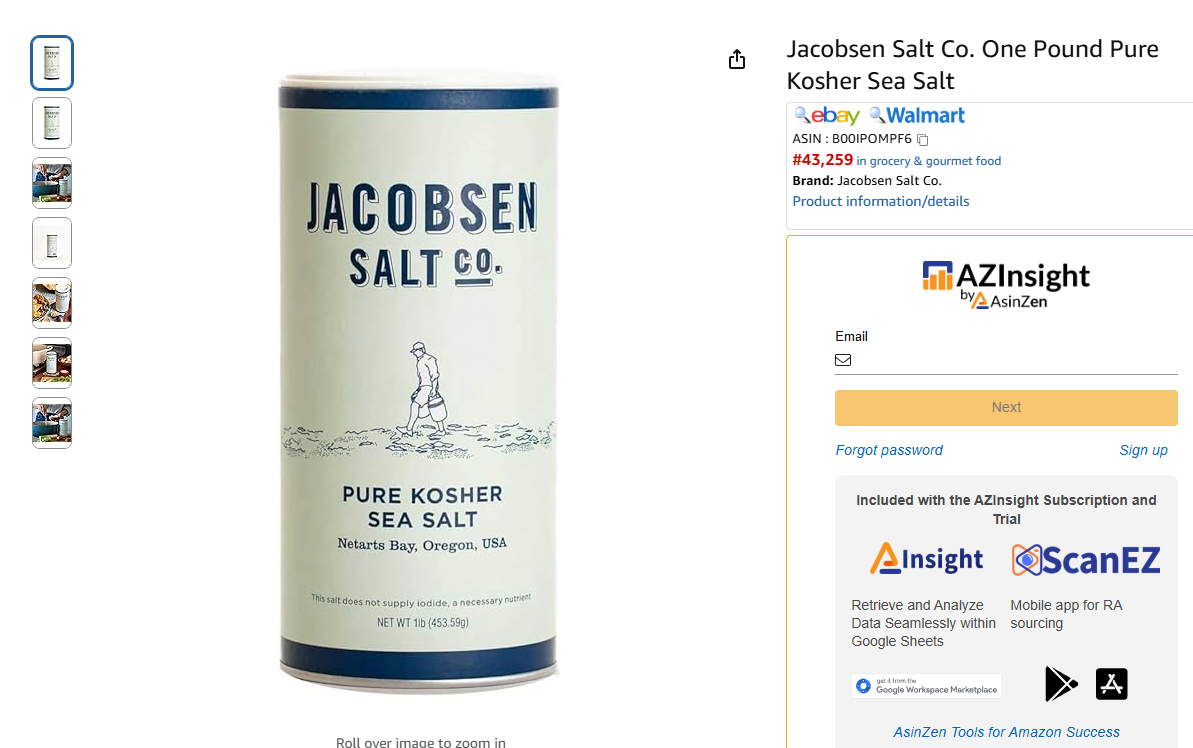Search this product on Walmart
The image size is (1193, 748).
tap(917, 116)
